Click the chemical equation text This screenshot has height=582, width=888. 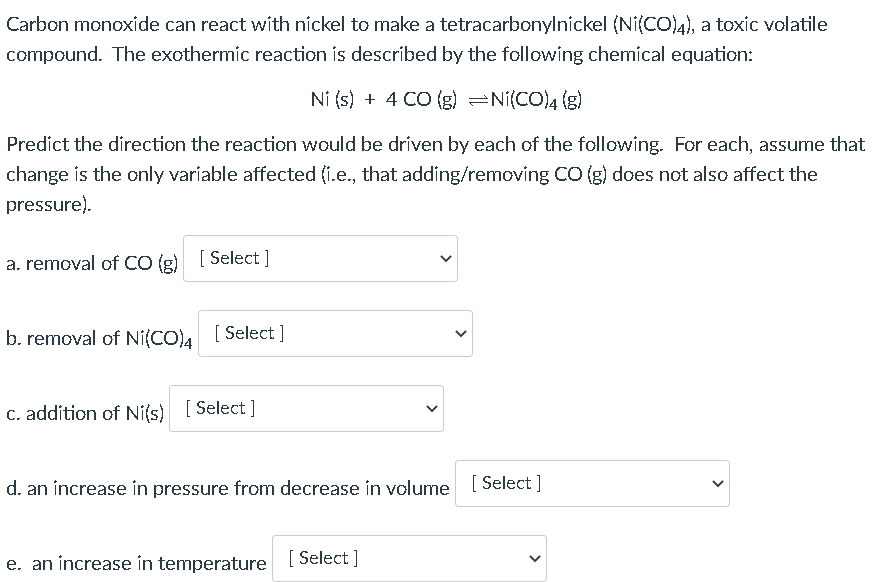pyautogui.click(x=443, y=99)
